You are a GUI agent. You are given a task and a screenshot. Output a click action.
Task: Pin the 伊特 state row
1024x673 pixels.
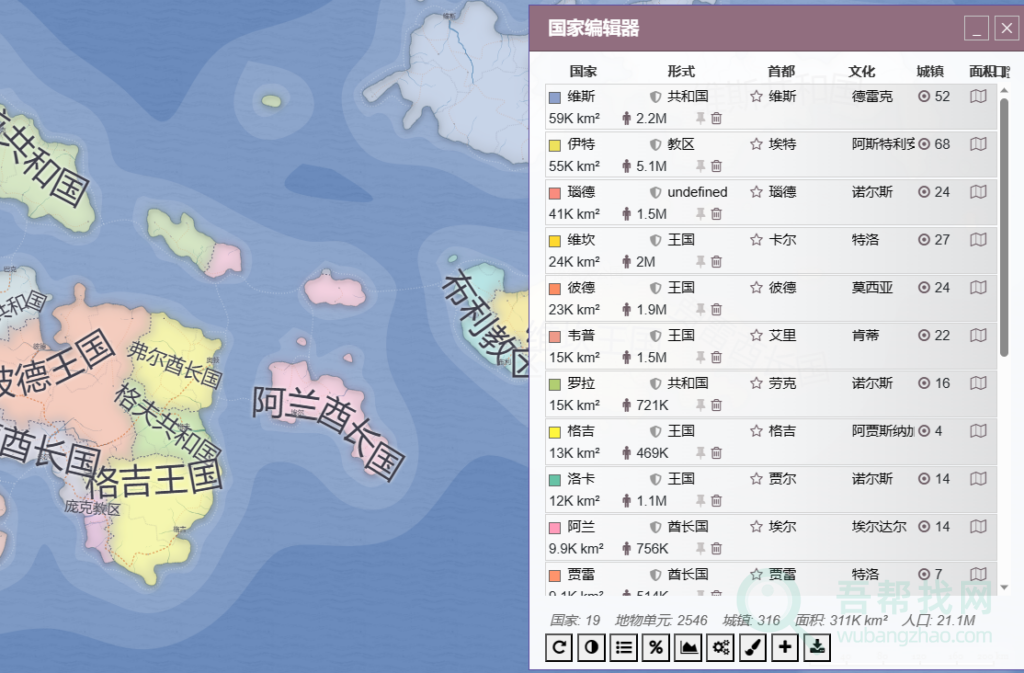coord(700,166)
